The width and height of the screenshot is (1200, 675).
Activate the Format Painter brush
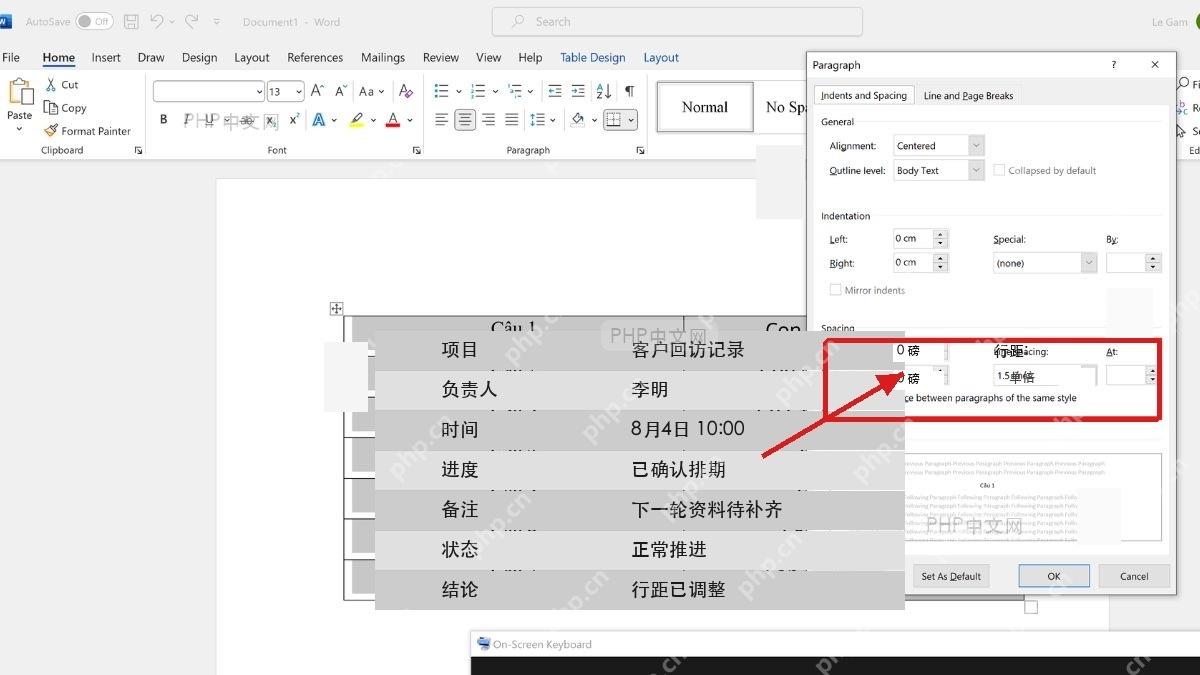[87, 131]
